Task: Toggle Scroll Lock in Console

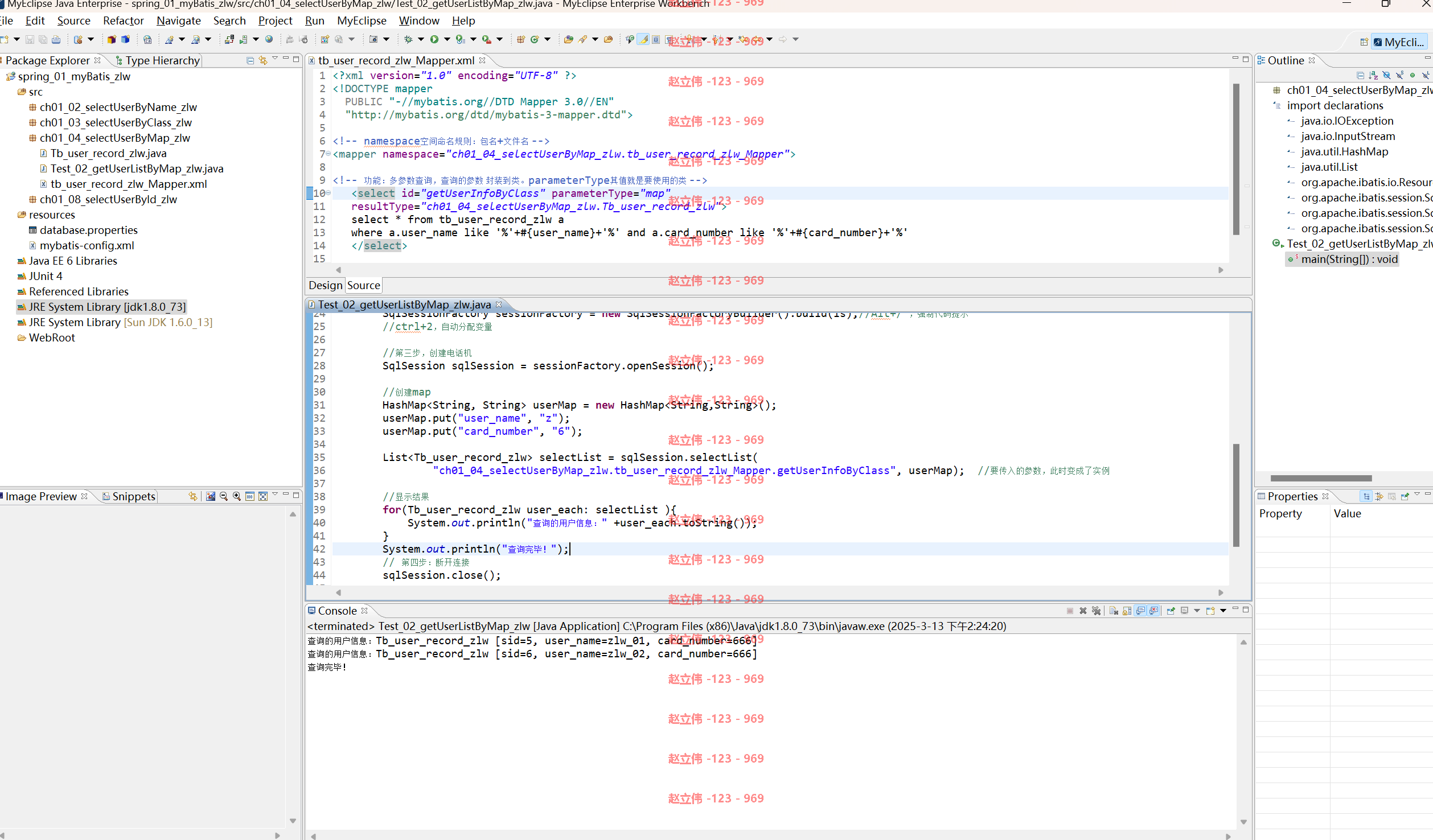Action: 1127,611
